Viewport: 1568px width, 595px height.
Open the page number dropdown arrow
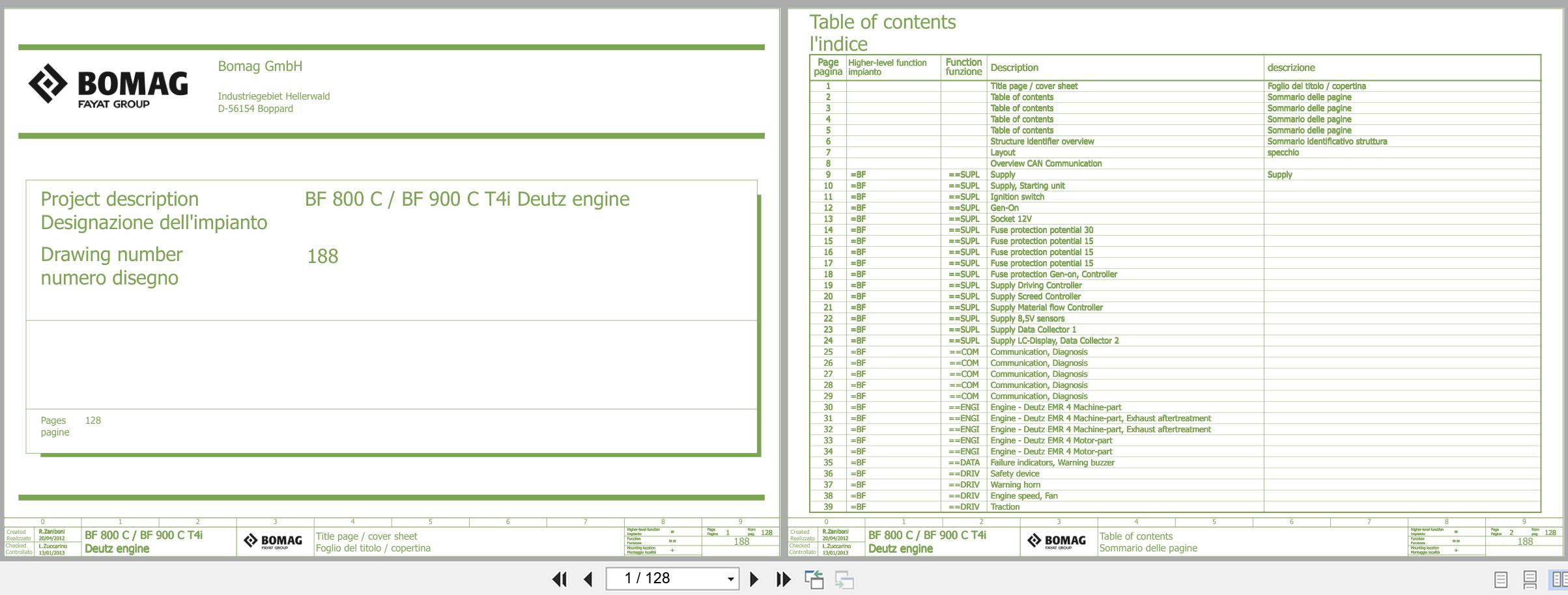[x=730, y=579]
